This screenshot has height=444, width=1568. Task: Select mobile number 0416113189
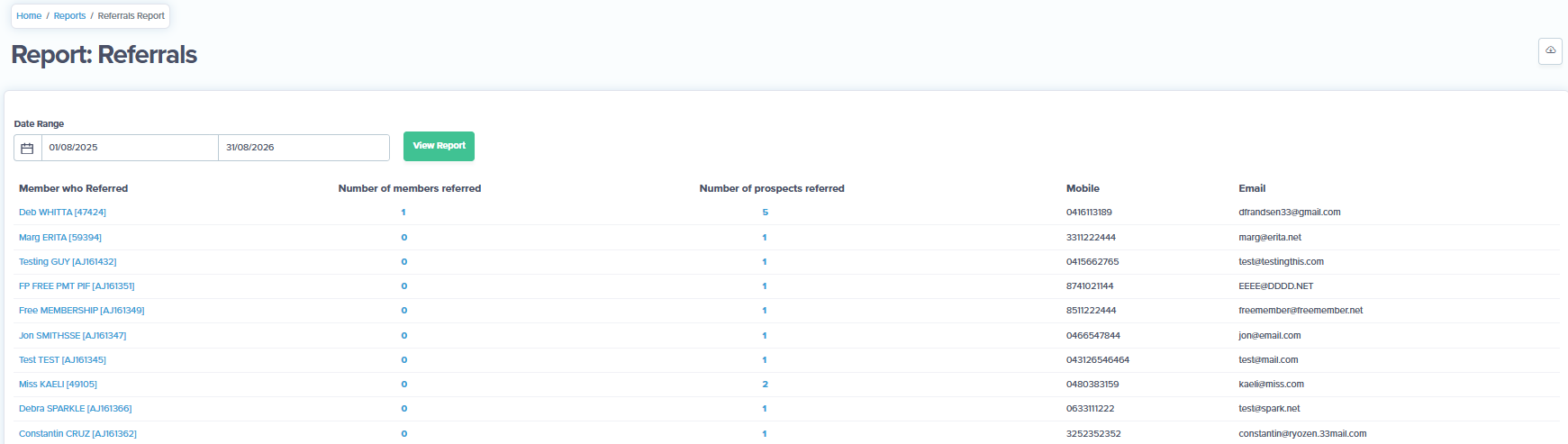[x=1089, y=213]
